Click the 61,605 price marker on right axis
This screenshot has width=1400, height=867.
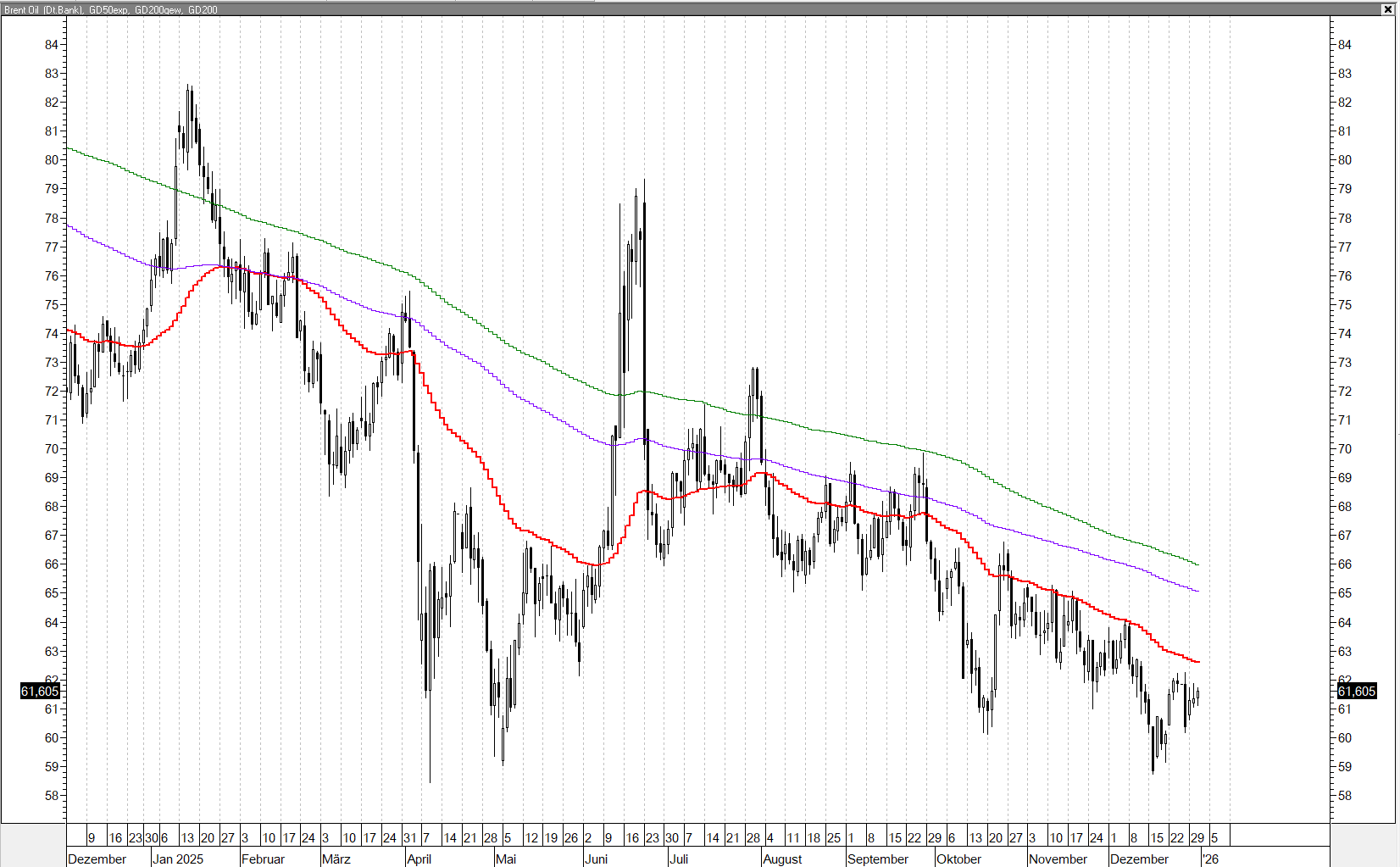[x=1356, y=692]
